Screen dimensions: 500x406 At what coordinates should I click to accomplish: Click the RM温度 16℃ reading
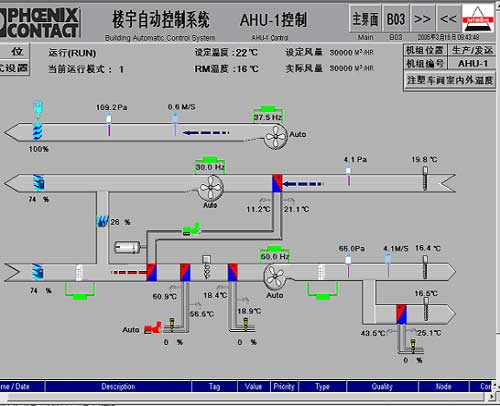pos(248,69)
